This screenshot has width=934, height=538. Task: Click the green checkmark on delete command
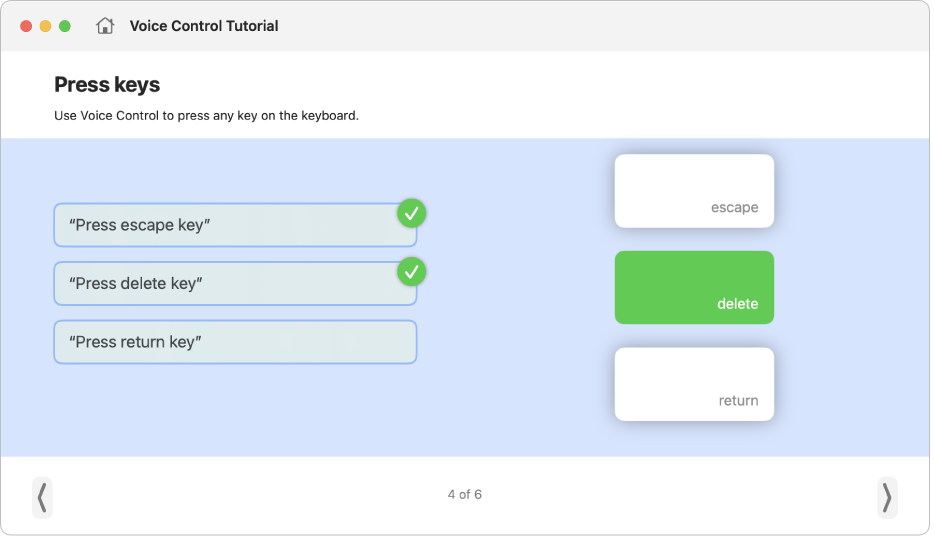(x=412, y=271)
